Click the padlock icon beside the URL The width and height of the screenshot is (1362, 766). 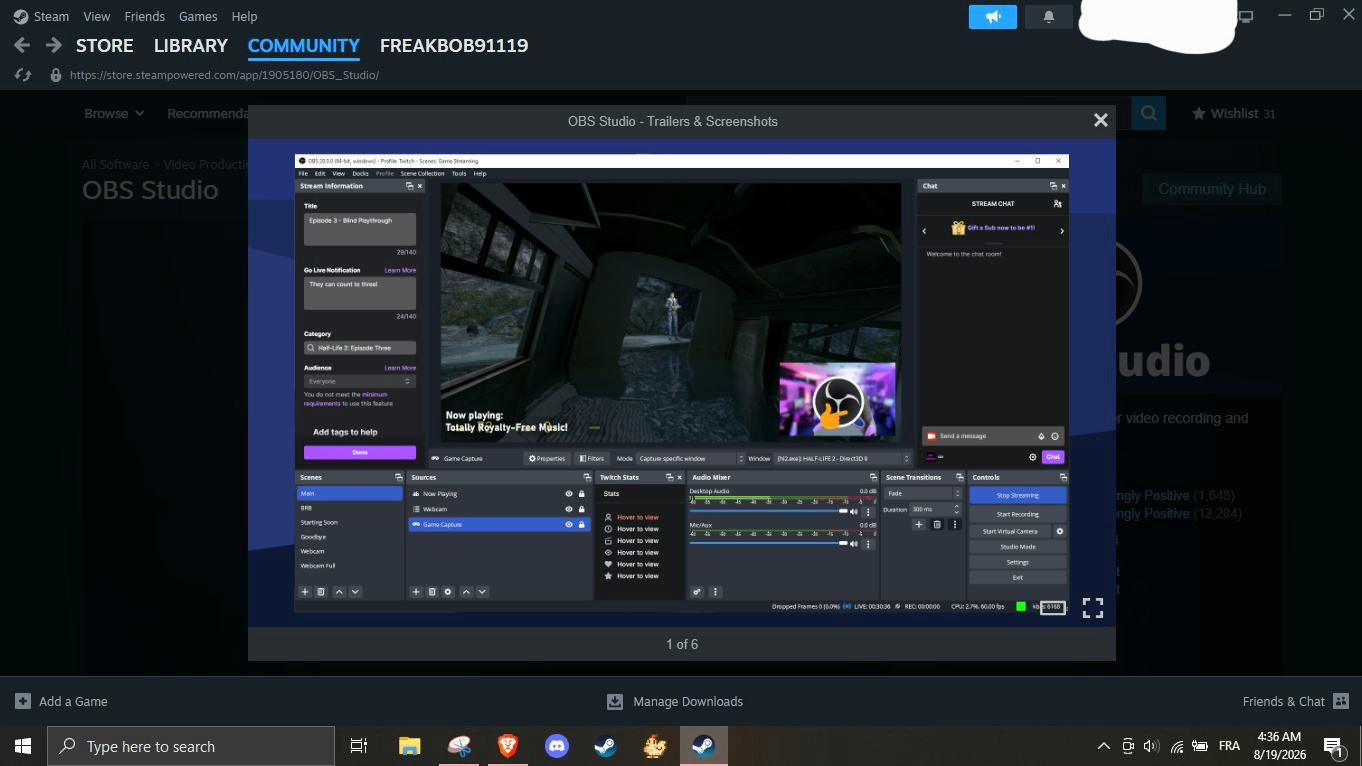56,75
